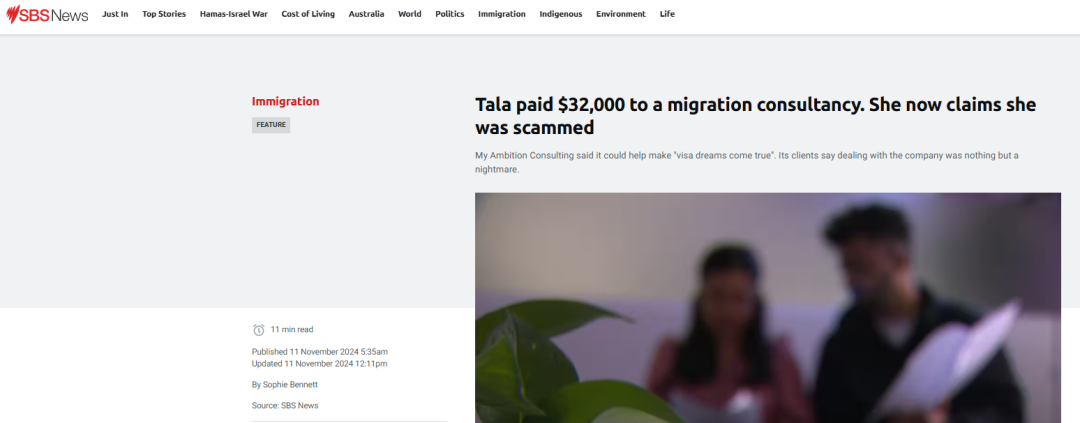Viewport: 1080px width, 423px height.
Task: Click the Source: SBS News text
Action: point(285,405)
